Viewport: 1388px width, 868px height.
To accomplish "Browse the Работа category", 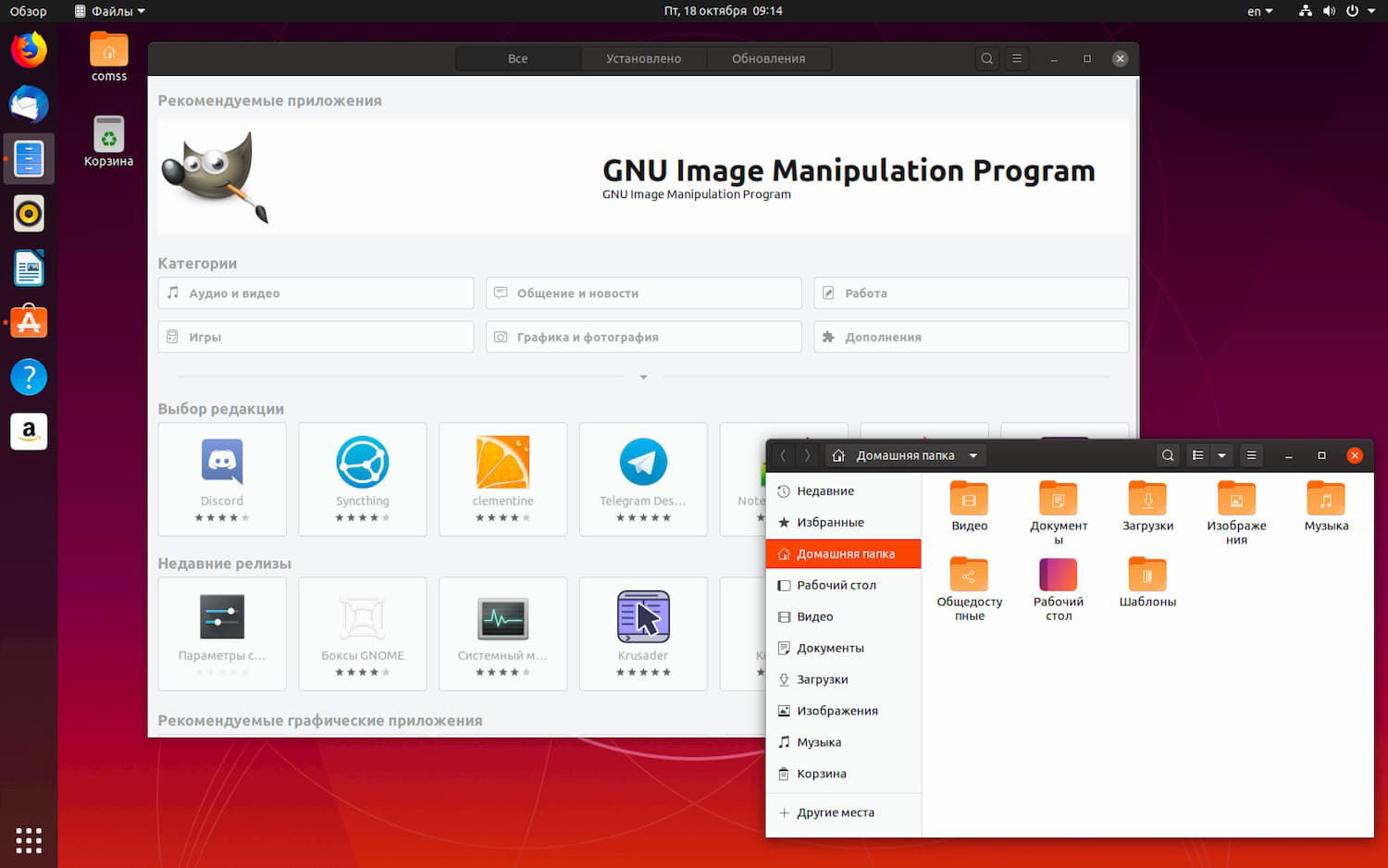I will point(972,293).
